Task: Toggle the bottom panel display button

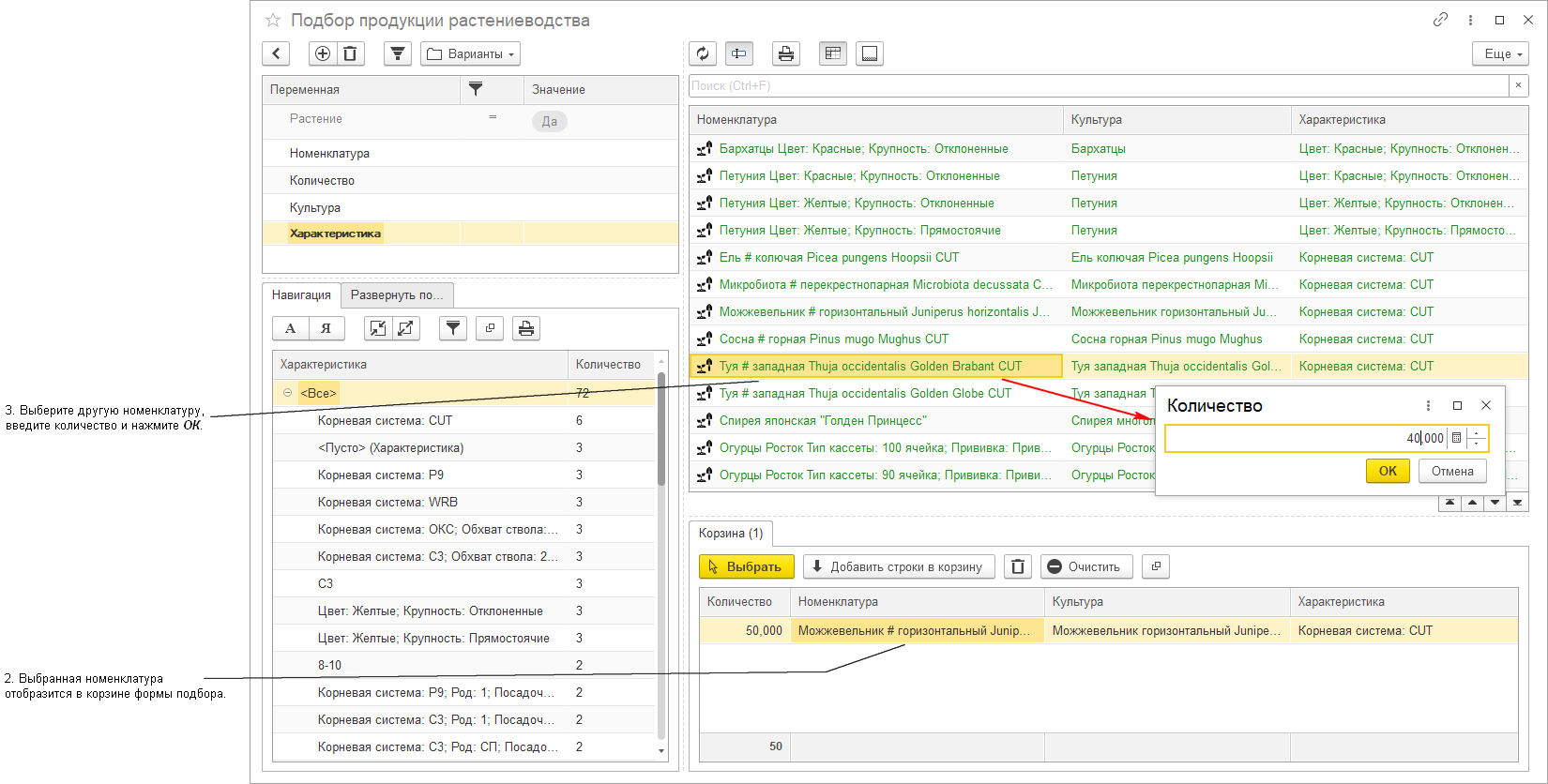Action: pyautogui.click(x=870, y=53)
